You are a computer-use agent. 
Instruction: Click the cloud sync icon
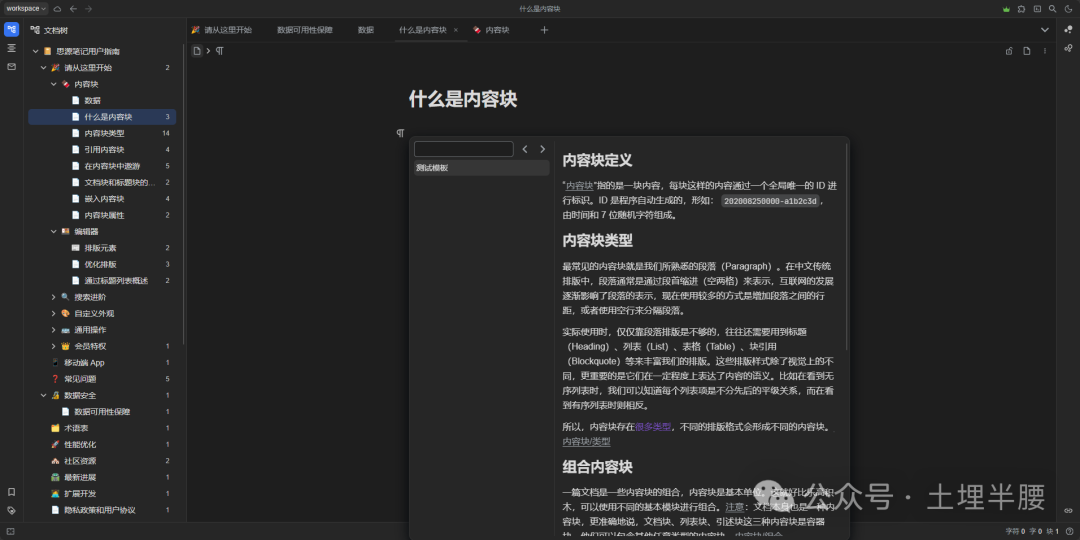tap(58, 9)
